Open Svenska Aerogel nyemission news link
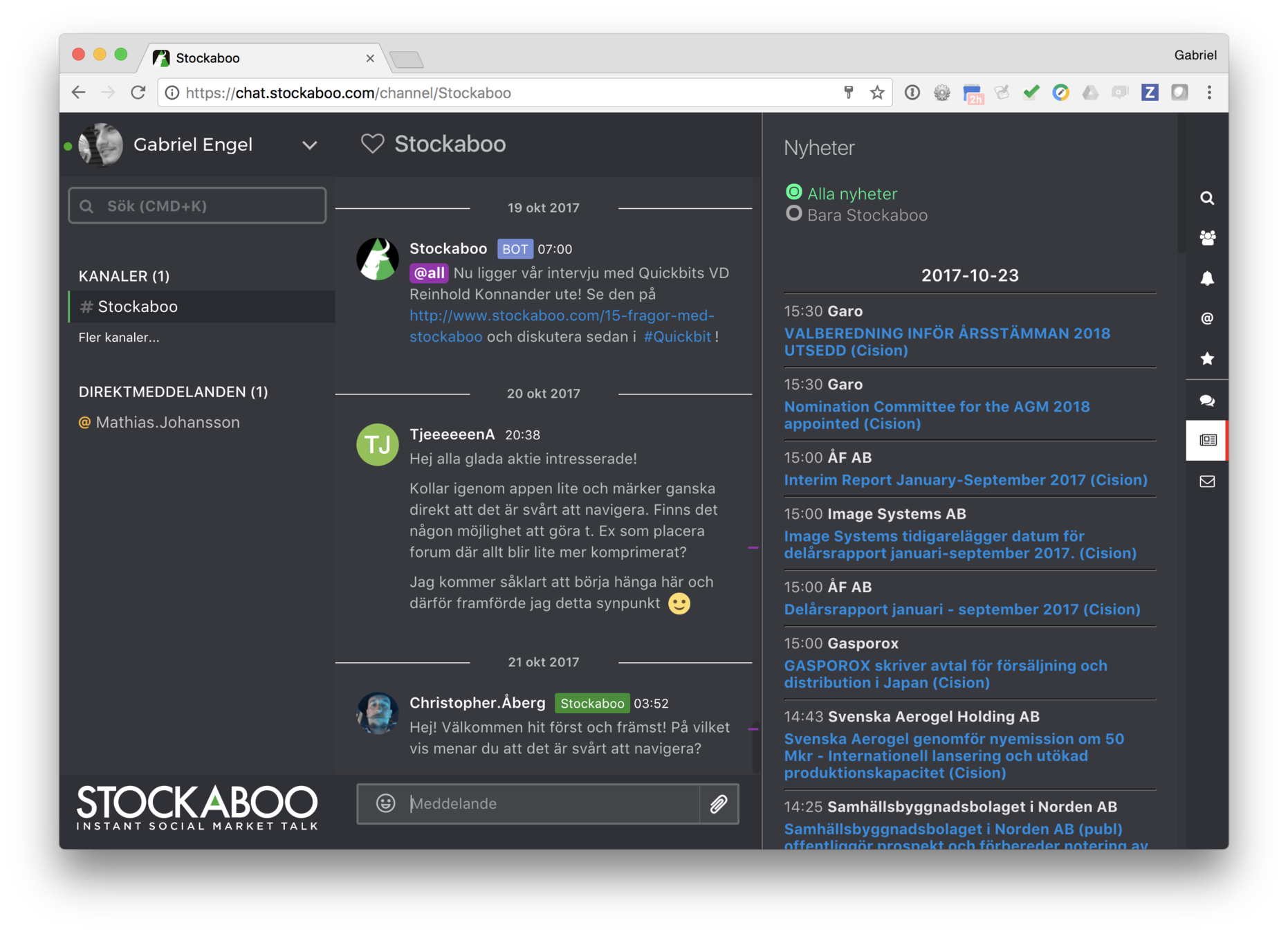Image resolution: width=1288 pixels, height=934 pixels. click(x=954, y=756)
